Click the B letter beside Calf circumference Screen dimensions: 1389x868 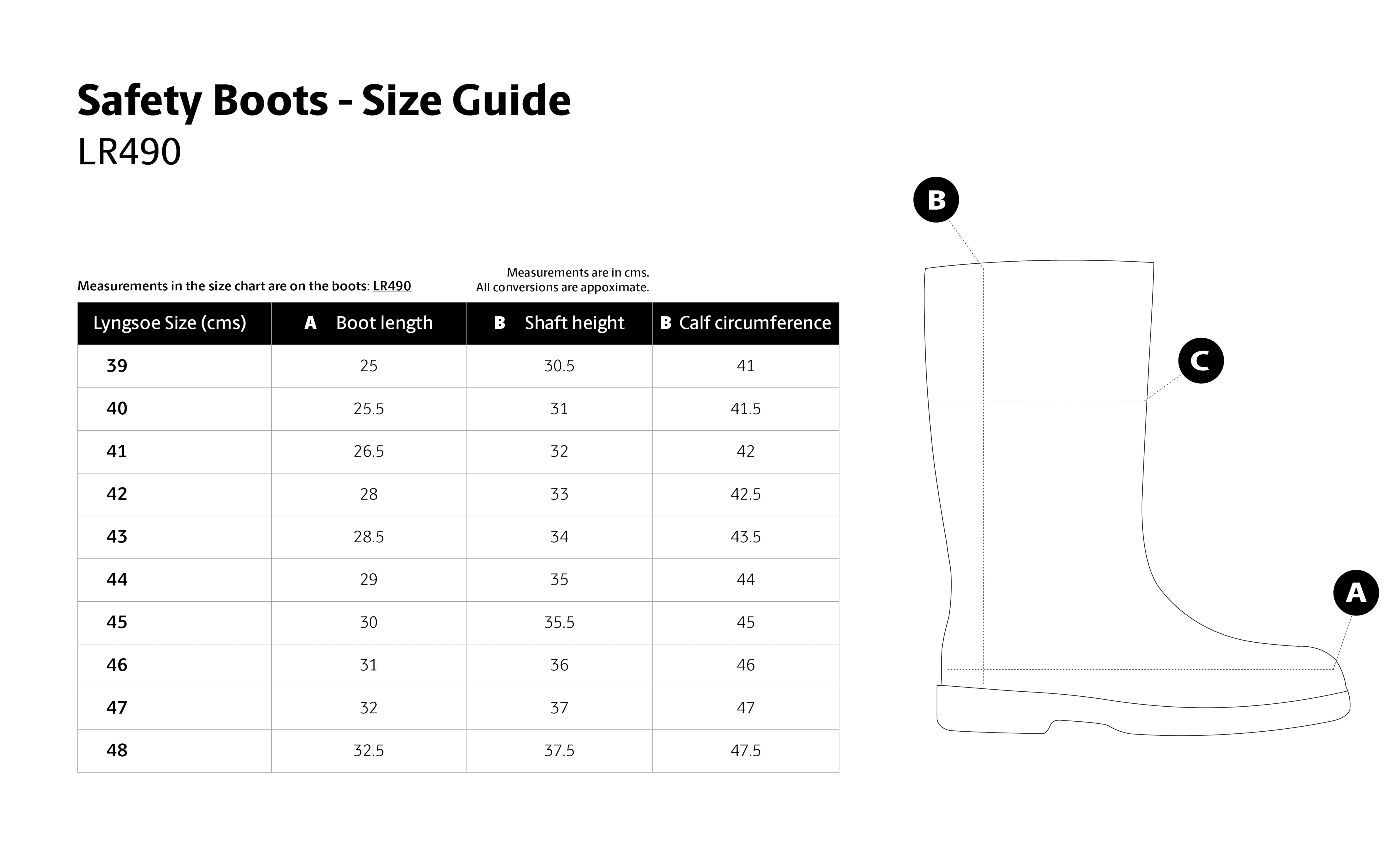point(665,323)
